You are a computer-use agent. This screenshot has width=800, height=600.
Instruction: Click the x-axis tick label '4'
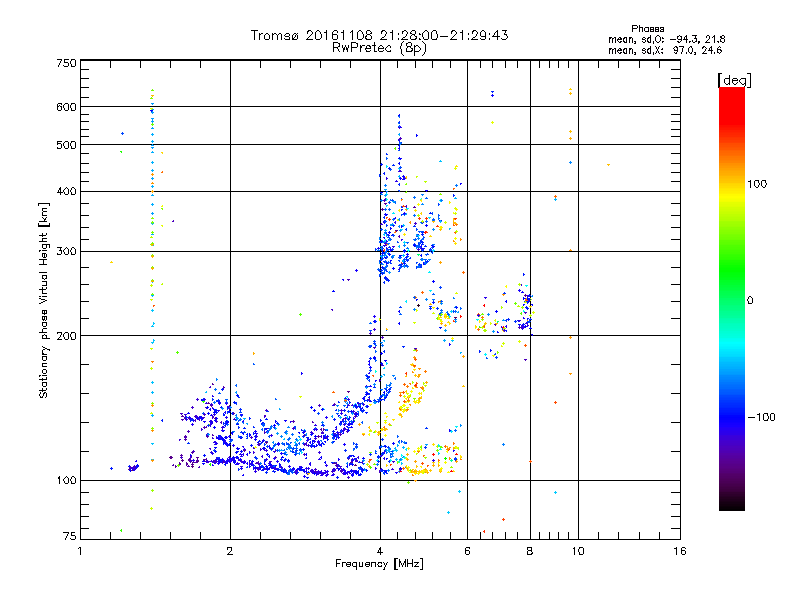380,551
